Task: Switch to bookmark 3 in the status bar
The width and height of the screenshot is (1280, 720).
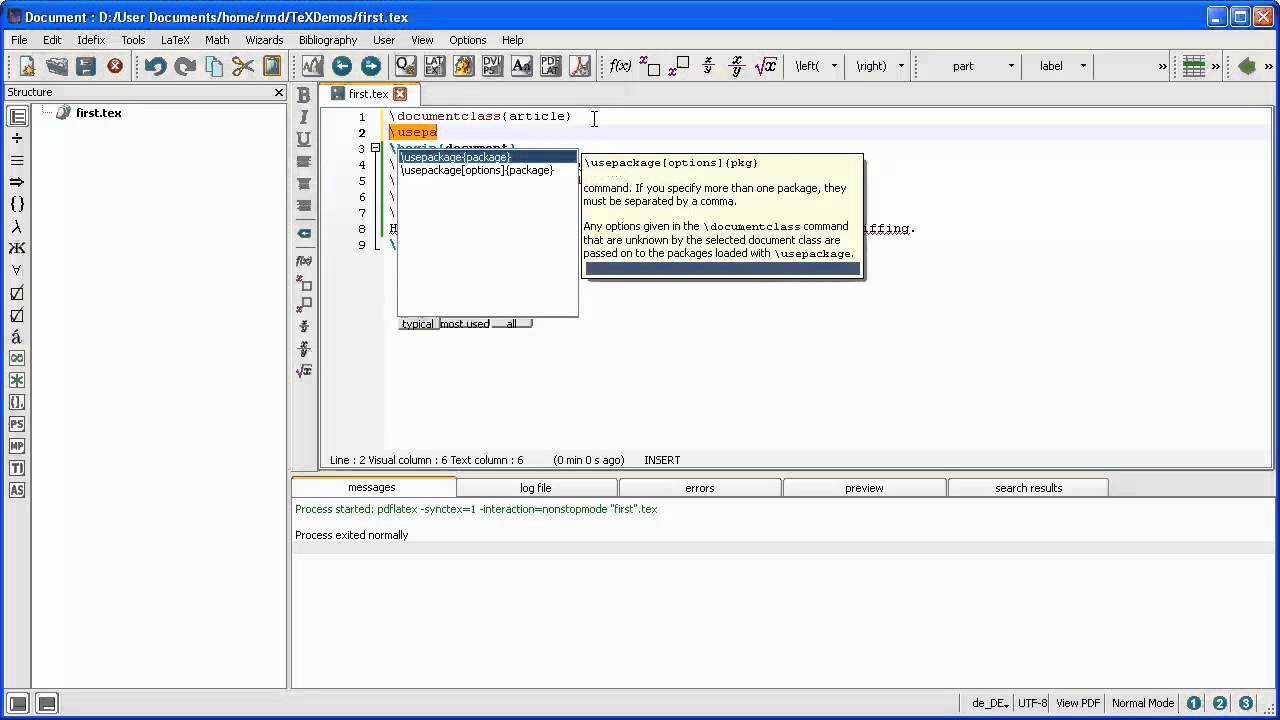Action: [x=1246, y=703]
